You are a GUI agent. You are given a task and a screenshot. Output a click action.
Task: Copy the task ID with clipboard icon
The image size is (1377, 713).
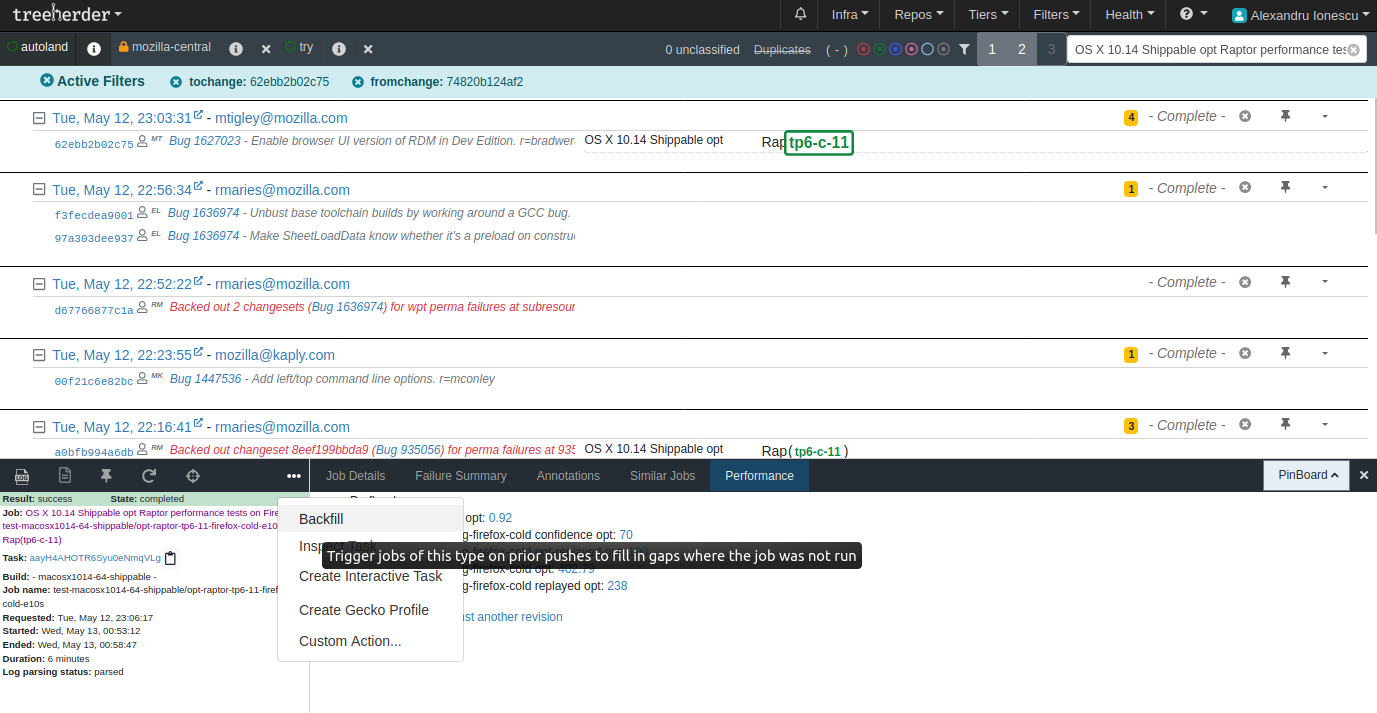click(x=170, y=558)
